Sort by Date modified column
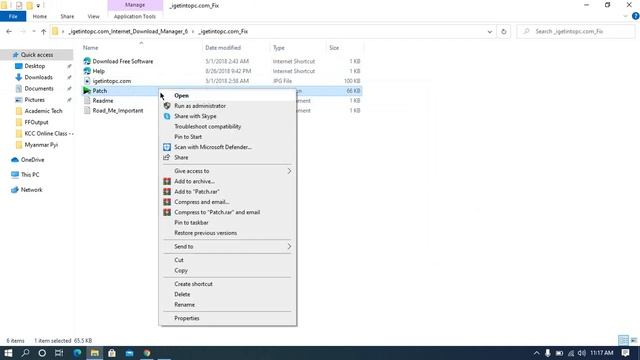640x360 pixels. tap(223, 48)
